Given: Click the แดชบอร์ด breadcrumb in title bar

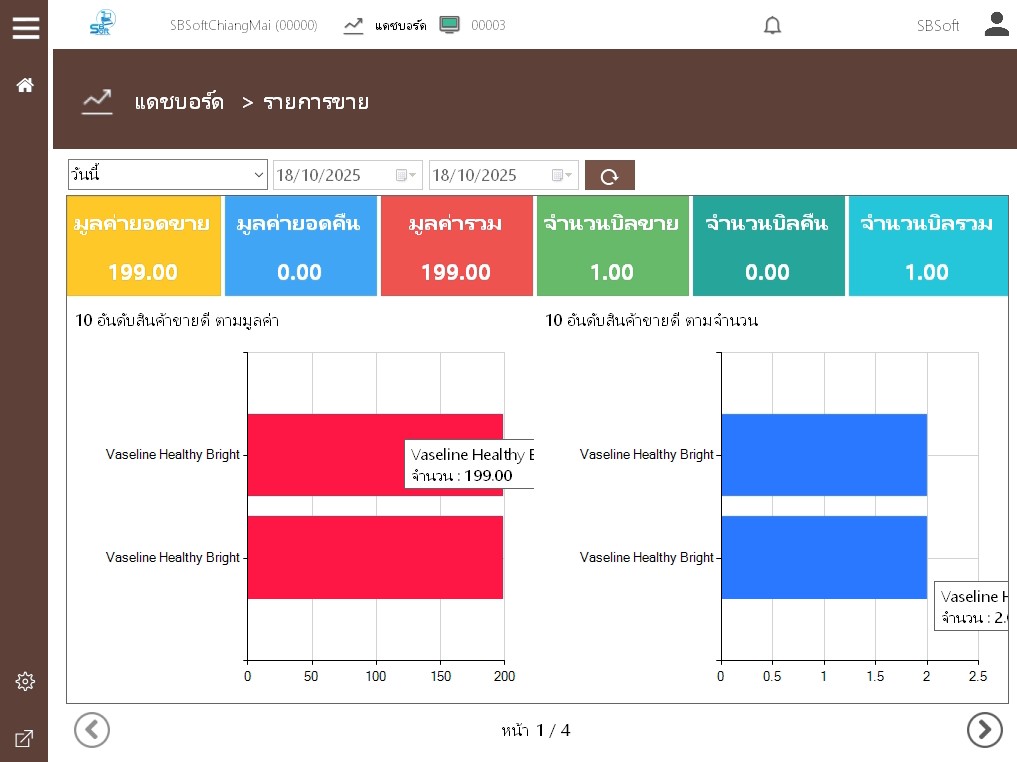Looking at the screenshot, I should point(179,102).
